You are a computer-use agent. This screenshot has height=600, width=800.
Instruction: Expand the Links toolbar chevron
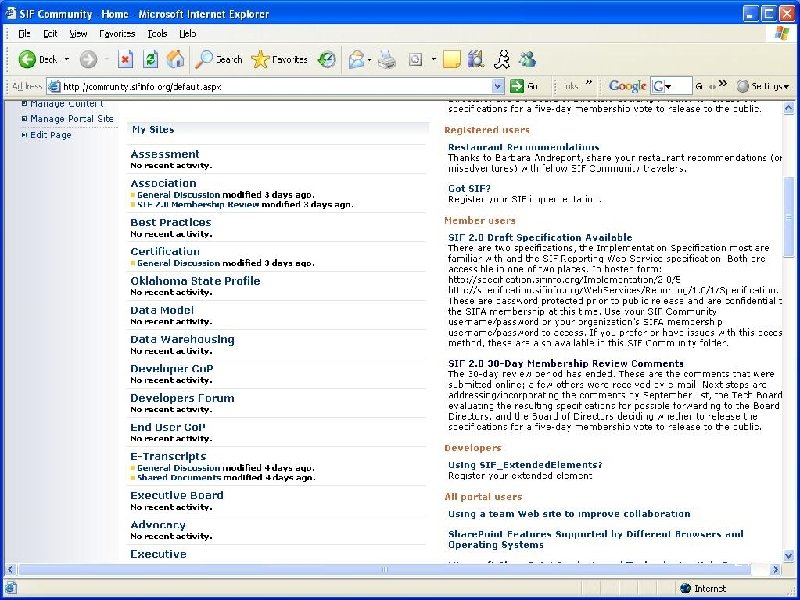(589, 84)
